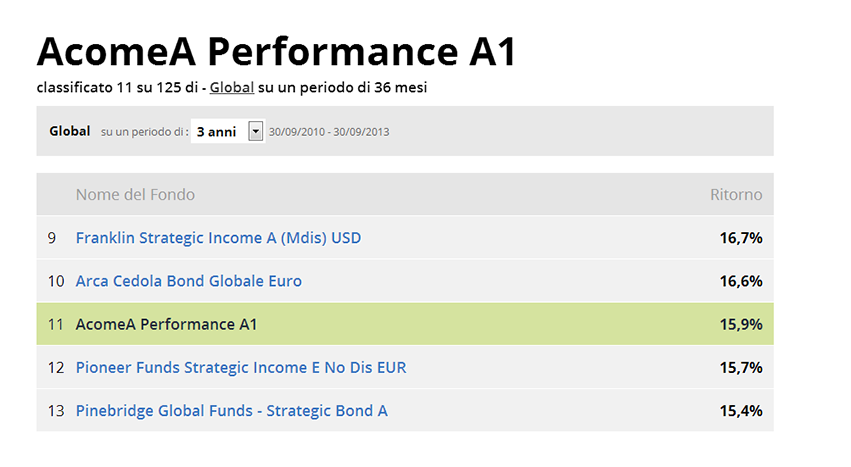This screenshot has height=467, width=851.
Task: Click the bold Global label in filter bar
Action: [69, 131]
